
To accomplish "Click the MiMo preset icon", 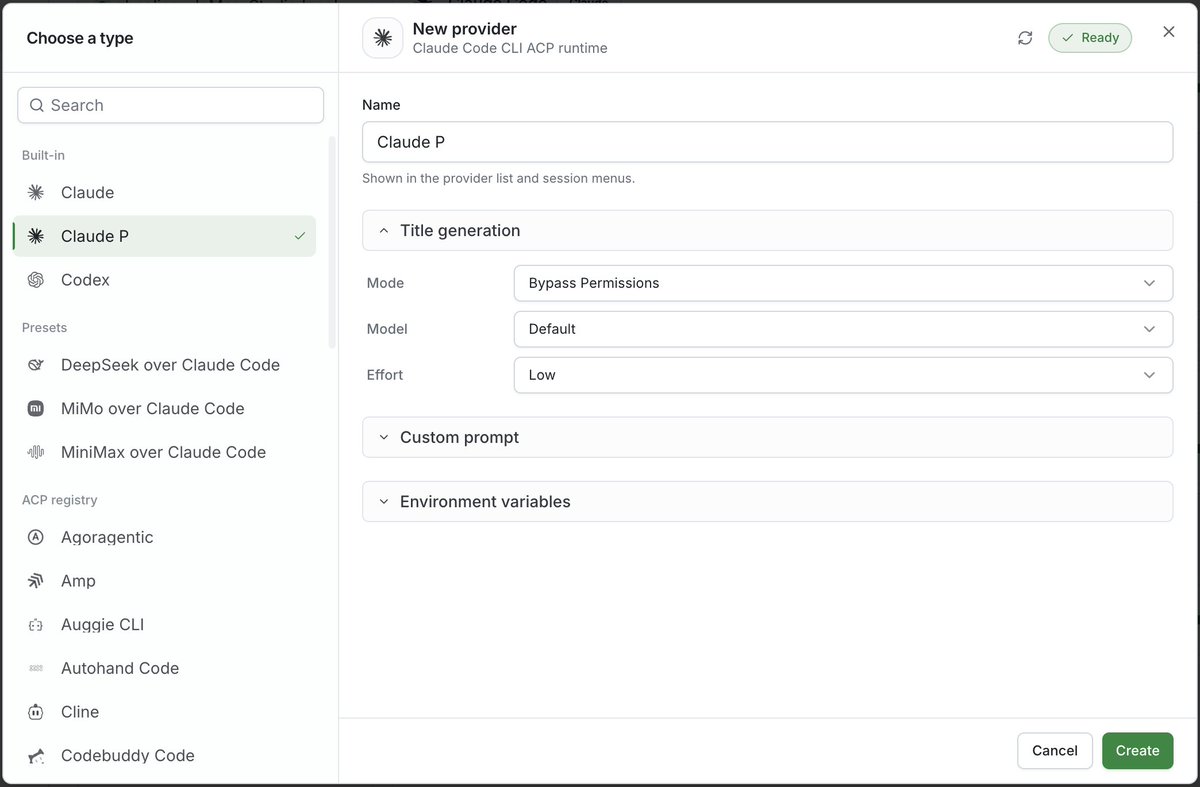I will [x=36, y=409].
